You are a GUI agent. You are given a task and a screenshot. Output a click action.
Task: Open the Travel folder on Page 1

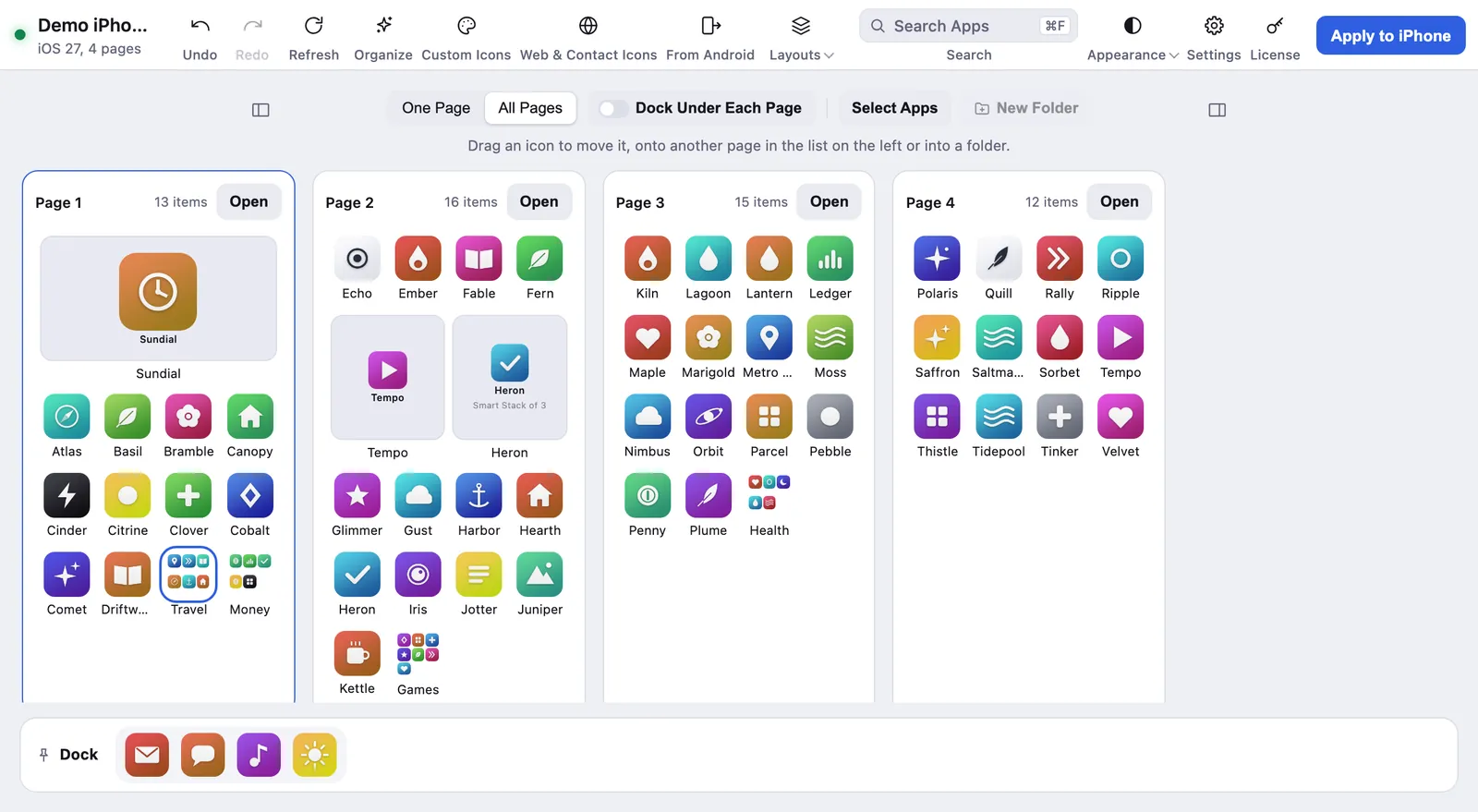(188, 575)
